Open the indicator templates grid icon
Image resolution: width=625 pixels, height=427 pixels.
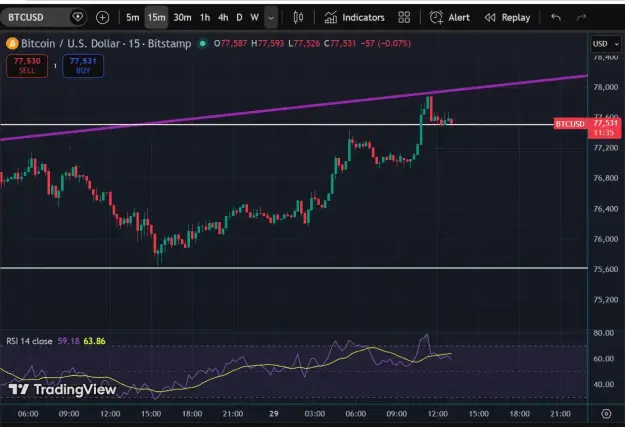pos(404,18)
